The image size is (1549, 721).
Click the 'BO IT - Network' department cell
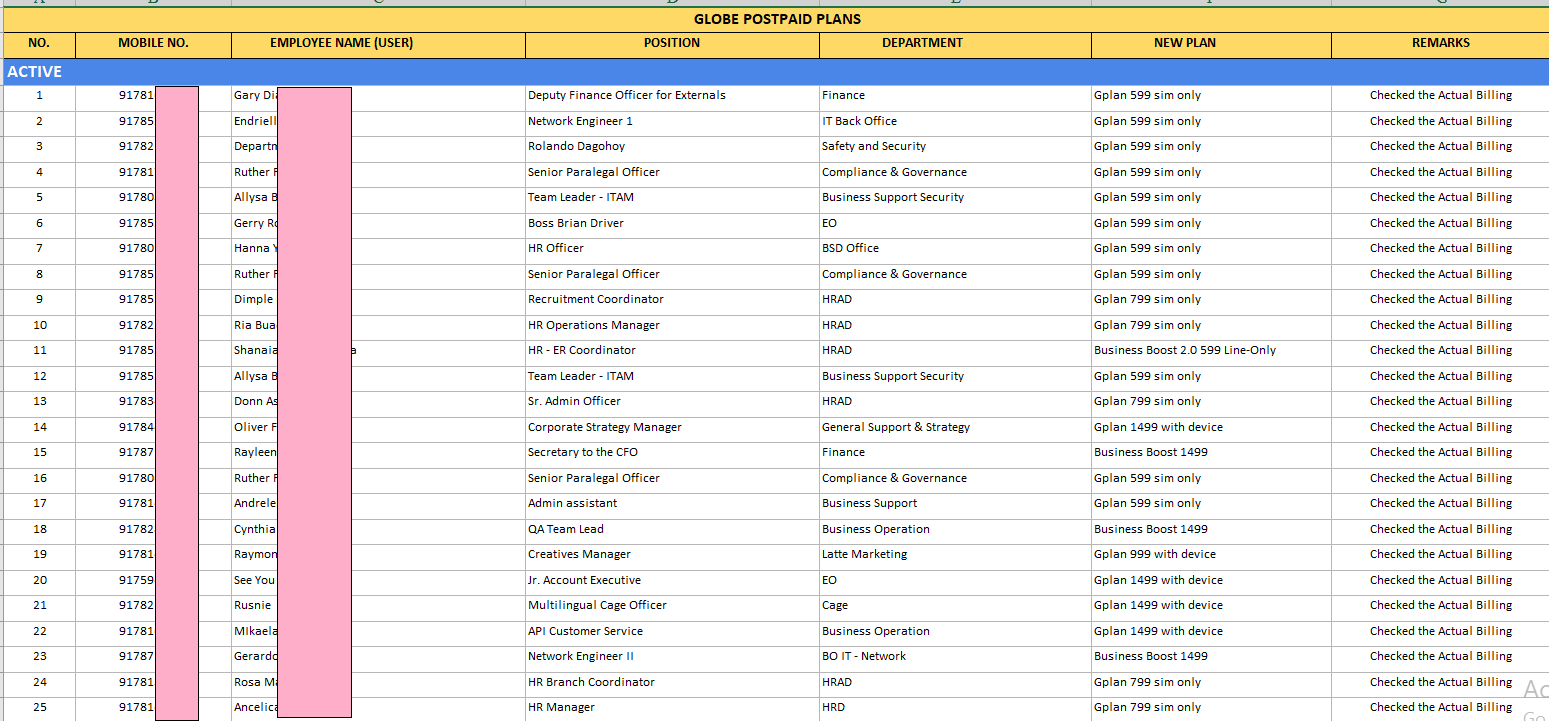coord(955,657)
